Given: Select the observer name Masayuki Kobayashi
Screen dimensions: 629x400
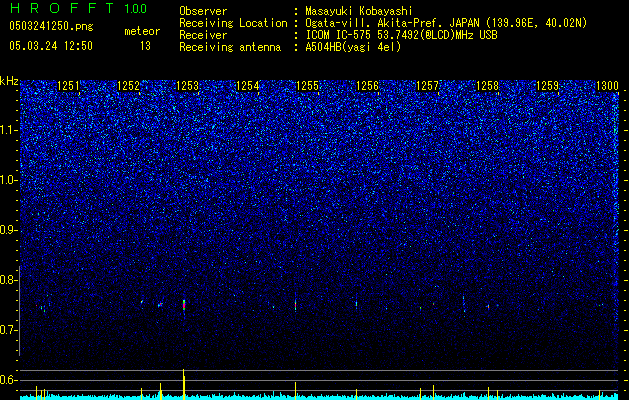Looking at the screenshot, I should [x=359, y=11].
